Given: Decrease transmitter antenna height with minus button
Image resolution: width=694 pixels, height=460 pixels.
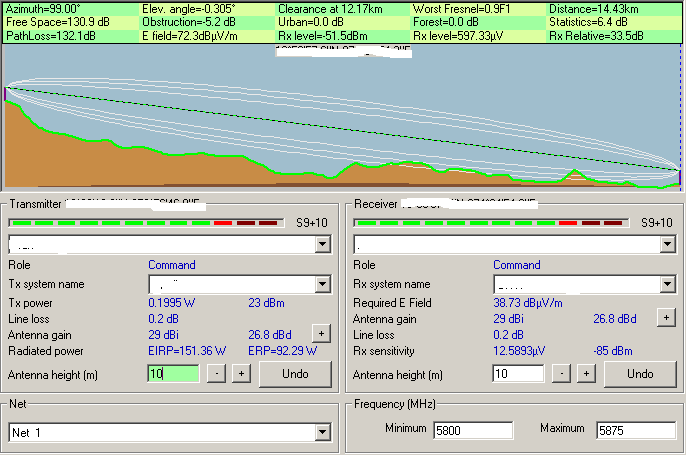Looking at the screenshot, I should coord(216,374).
